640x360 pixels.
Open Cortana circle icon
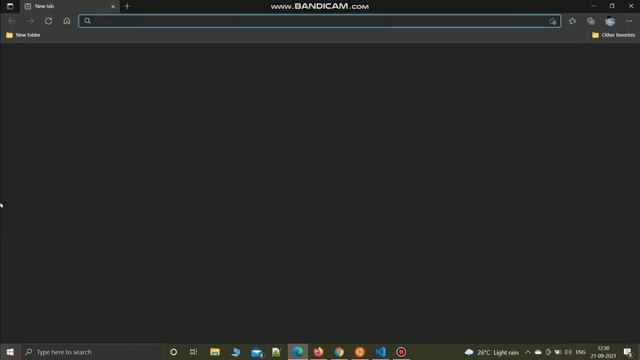point(173,352)
